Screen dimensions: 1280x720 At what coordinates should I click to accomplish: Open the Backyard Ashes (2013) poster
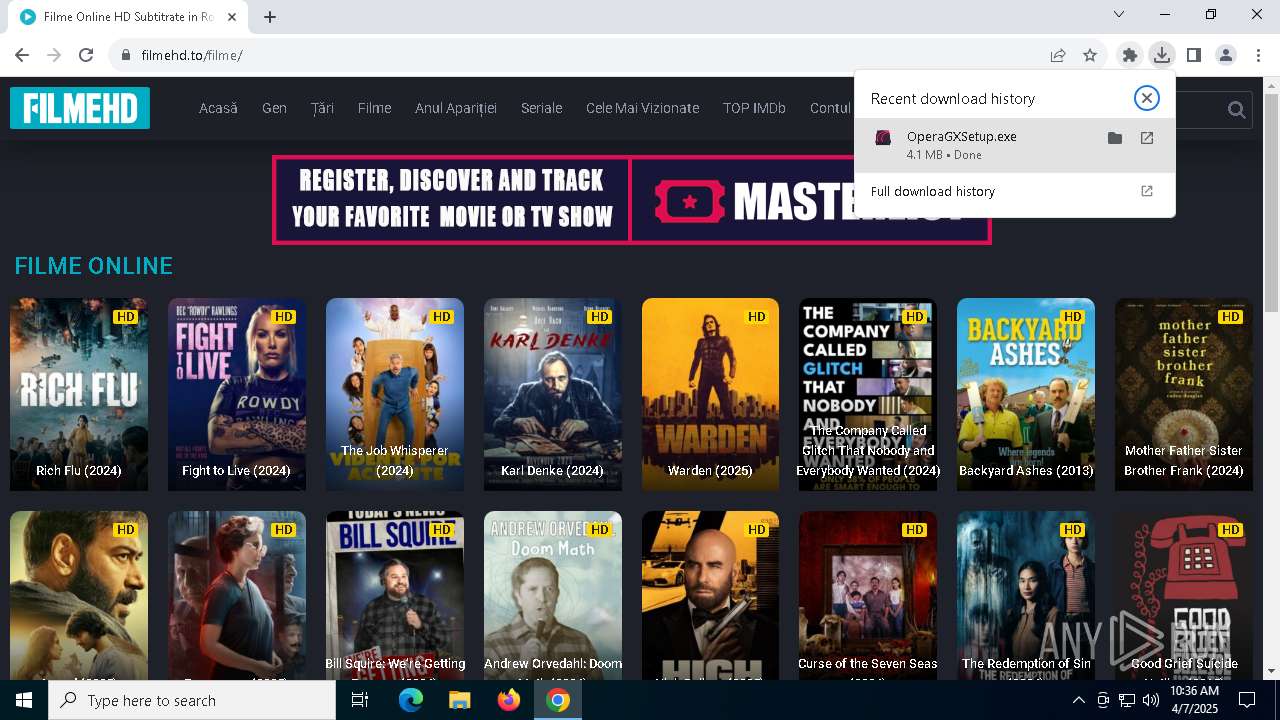tap(1026, 394)
